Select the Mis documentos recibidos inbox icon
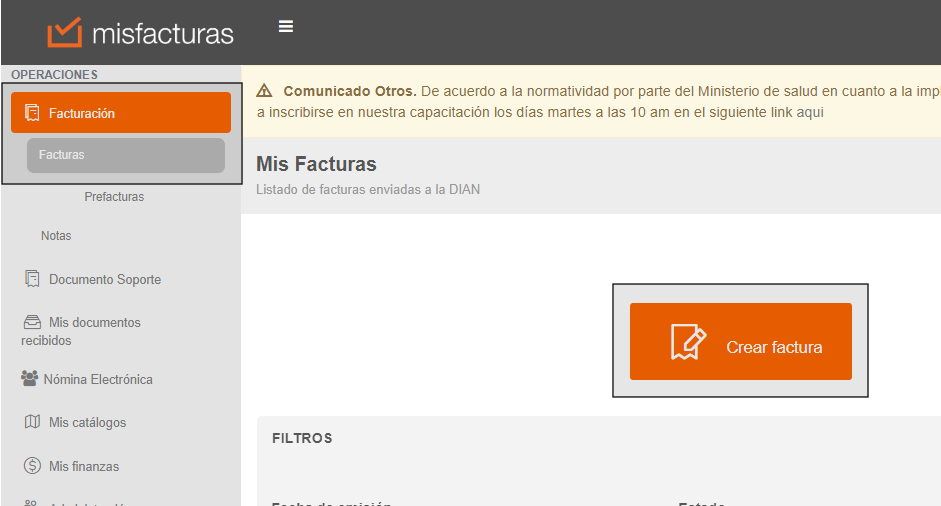This screenshot has height=506, width=941. point(32,322)
